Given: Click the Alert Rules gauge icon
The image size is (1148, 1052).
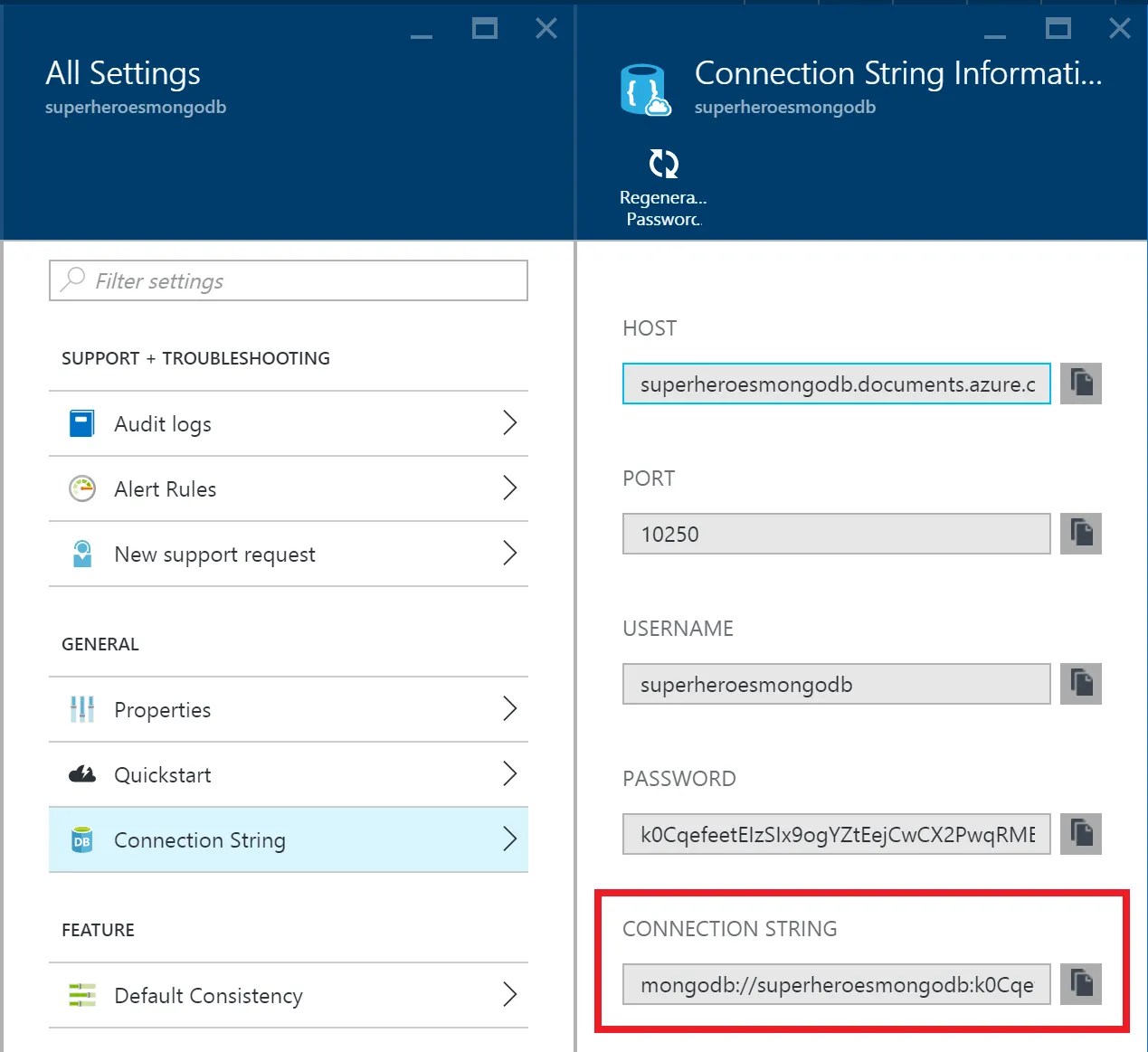Looking at the screenshot, I should click(x=82, y=488).
